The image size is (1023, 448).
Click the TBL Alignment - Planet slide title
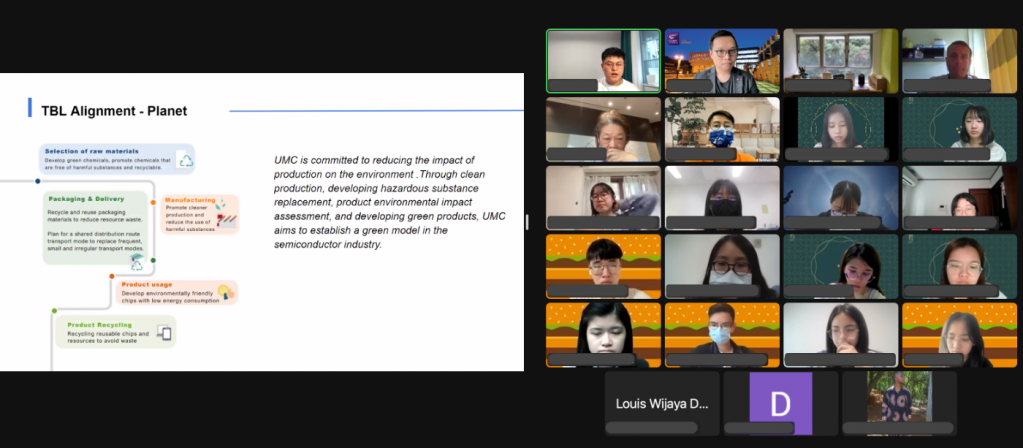point(114,111)
